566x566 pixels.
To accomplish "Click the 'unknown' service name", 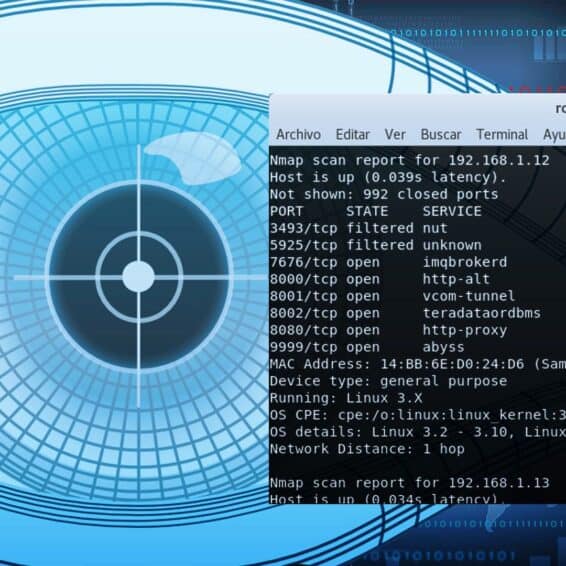I will pyautogui.click(x=452, y=245).
